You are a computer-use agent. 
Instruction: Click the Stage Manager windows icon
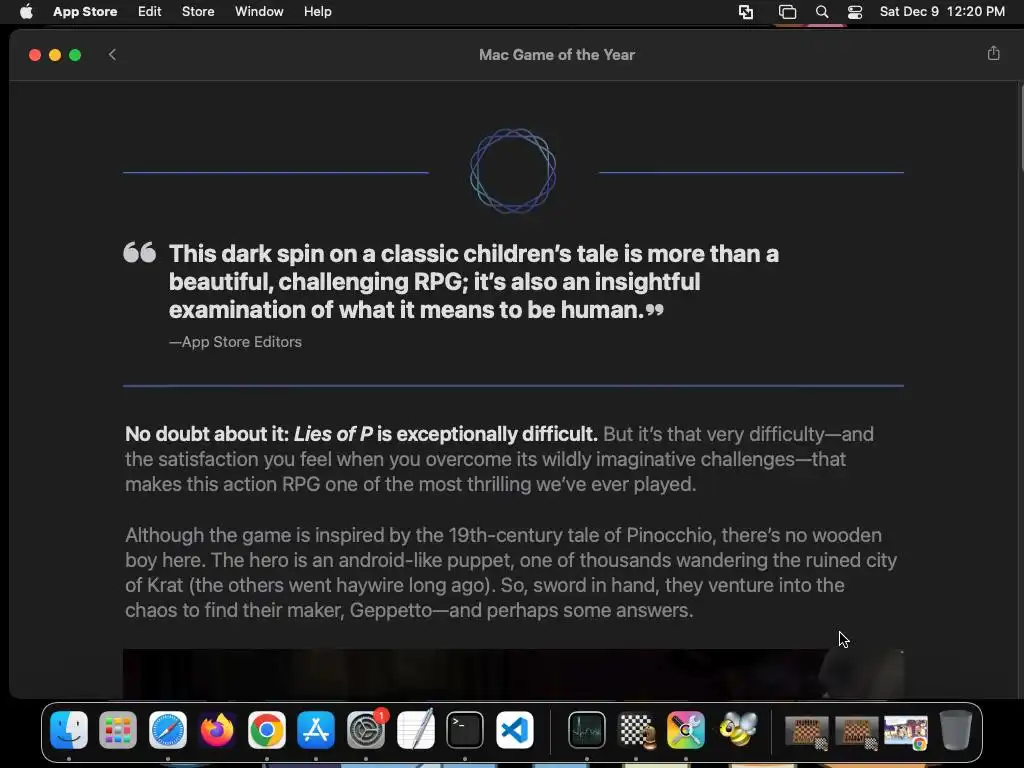click(x=787, y=12)
